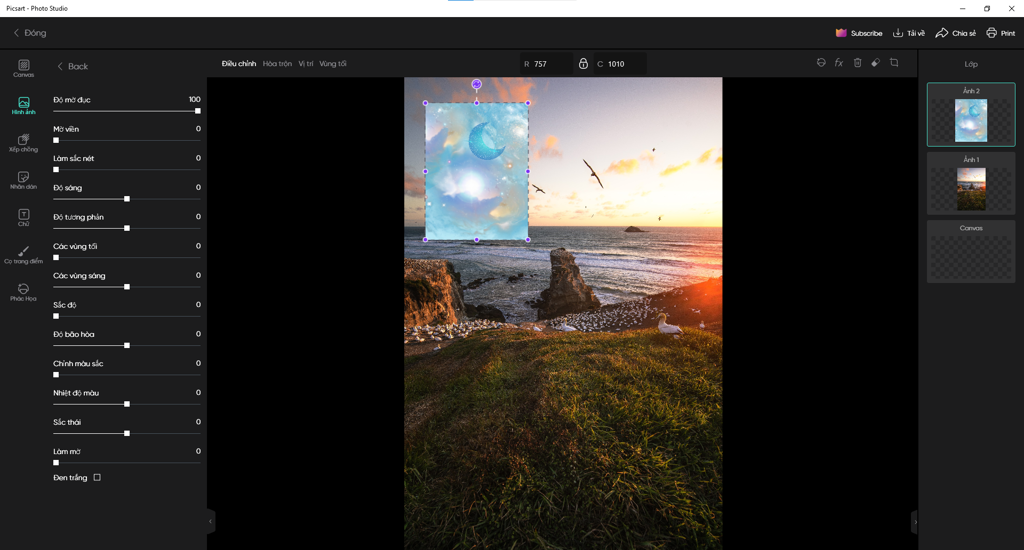Click the bottom-right resize handle of moon image
Image resolution: width=1024 pixels, height=550 pixels.
(528, 240)
